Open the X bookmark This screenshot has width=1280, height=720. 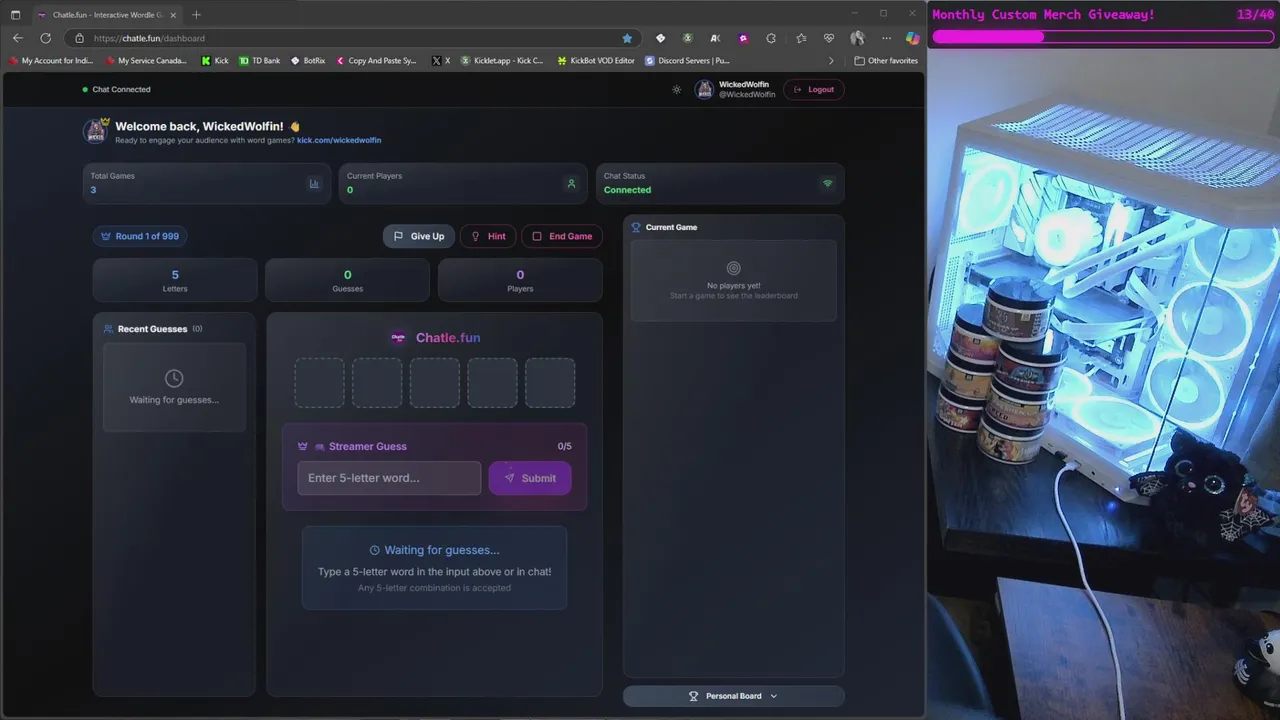[x=441, y=61]
